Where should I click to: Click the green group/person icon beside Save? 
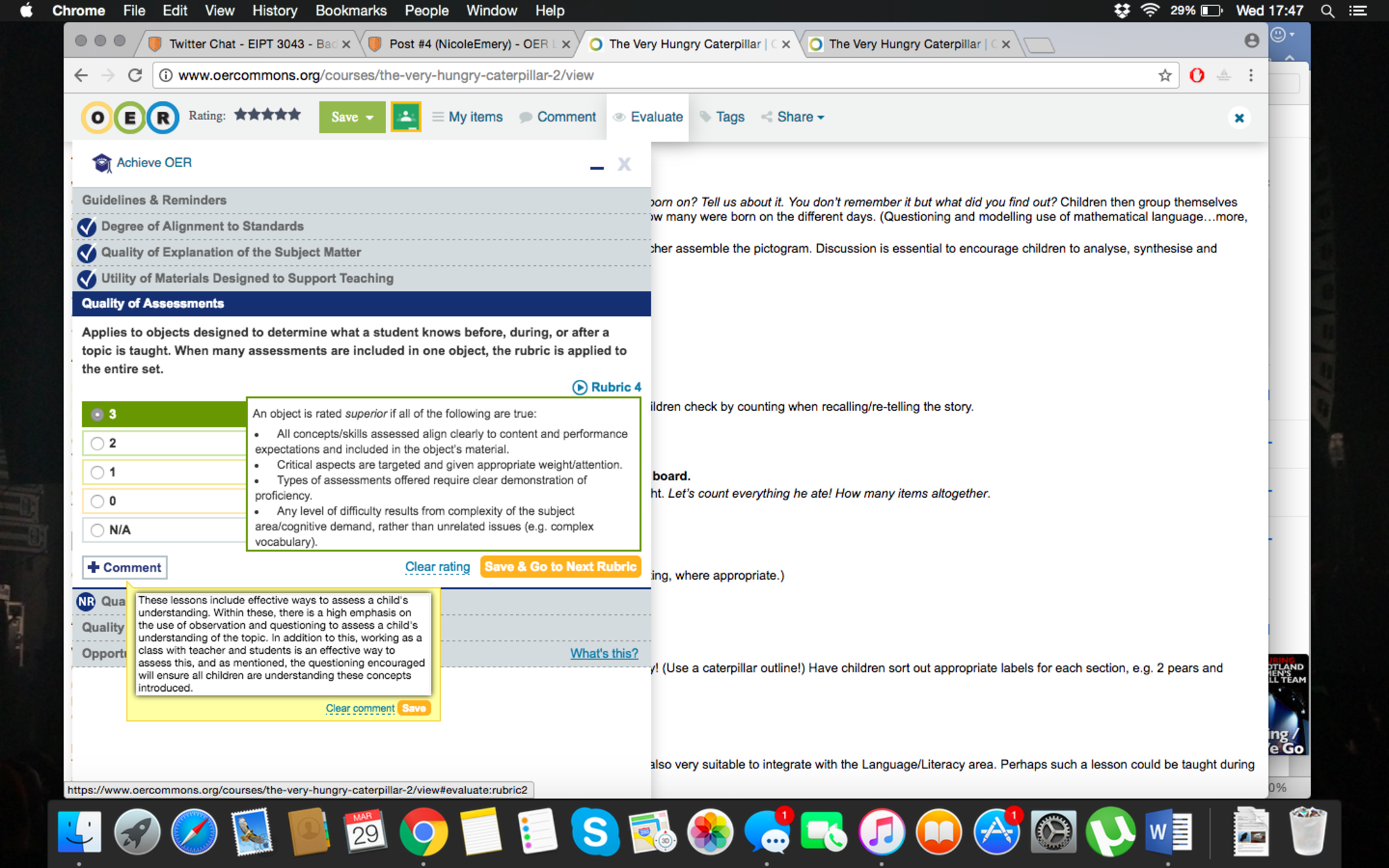coord(406,117)
